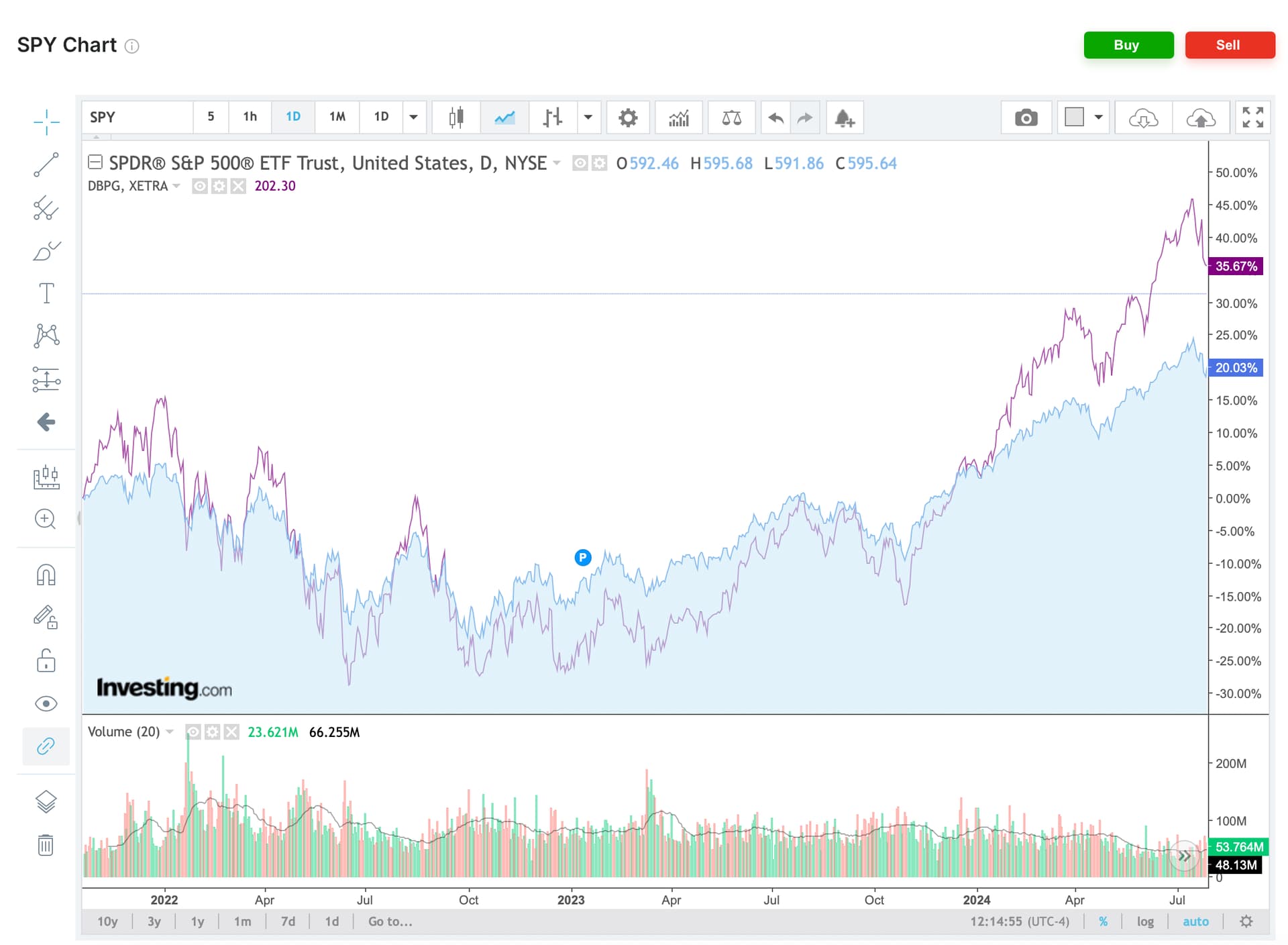Image resolution: width=1288 pixels, height=945 pixels.
Task: Toggle magnet mode on
Action: point(46,575)
